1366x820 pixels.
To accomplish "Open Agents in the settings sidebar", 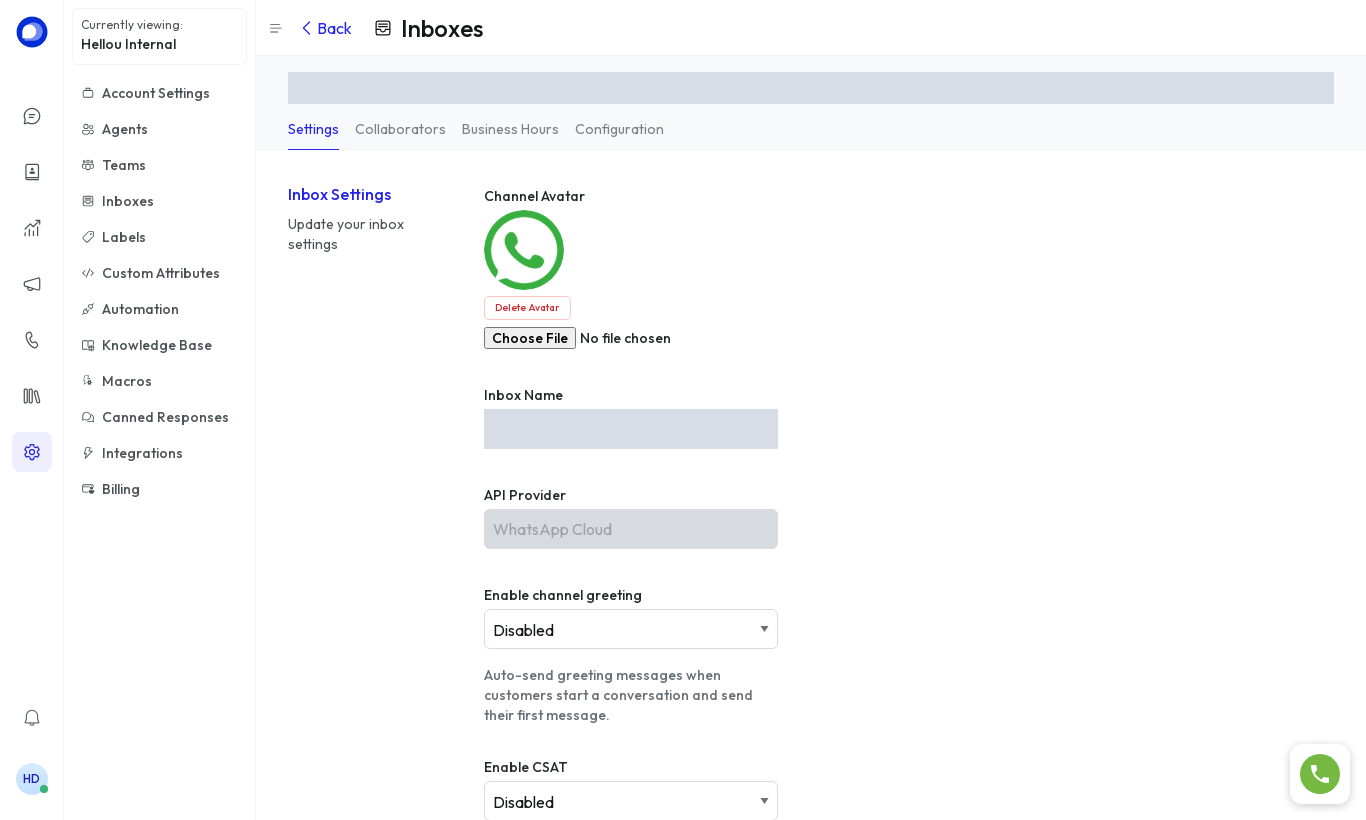I will coord(159,129).
